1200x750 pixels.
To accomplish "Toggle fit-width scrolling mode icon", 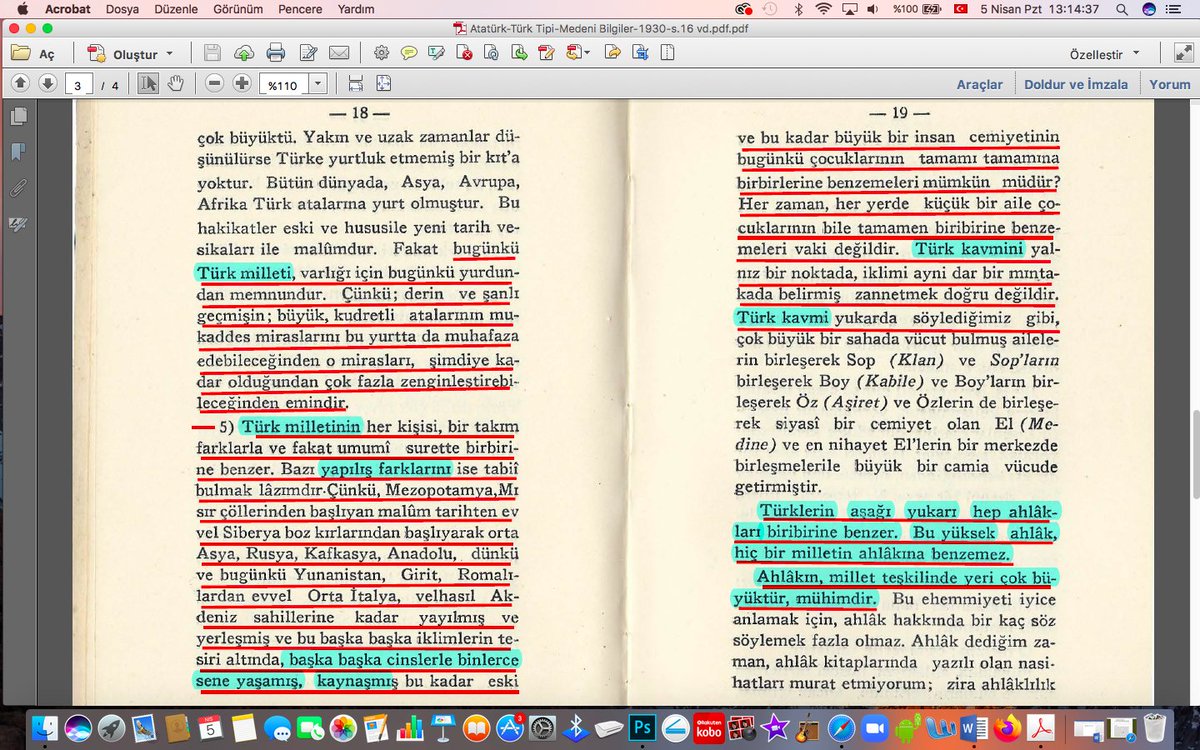I will point(356,84).
